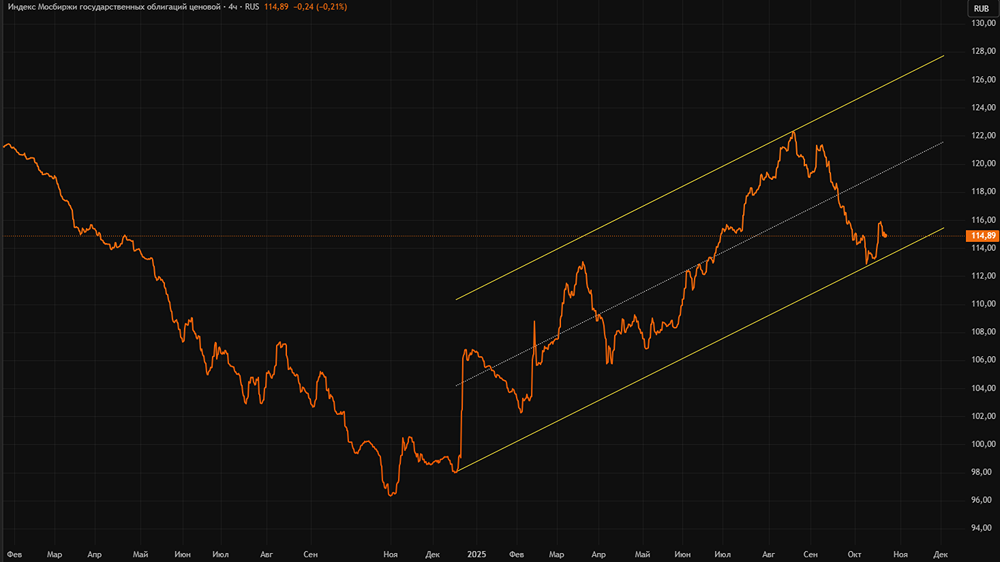Click the 106,00 price axis label
This screenshot has width=1000, height=562.
pos(983,360)
